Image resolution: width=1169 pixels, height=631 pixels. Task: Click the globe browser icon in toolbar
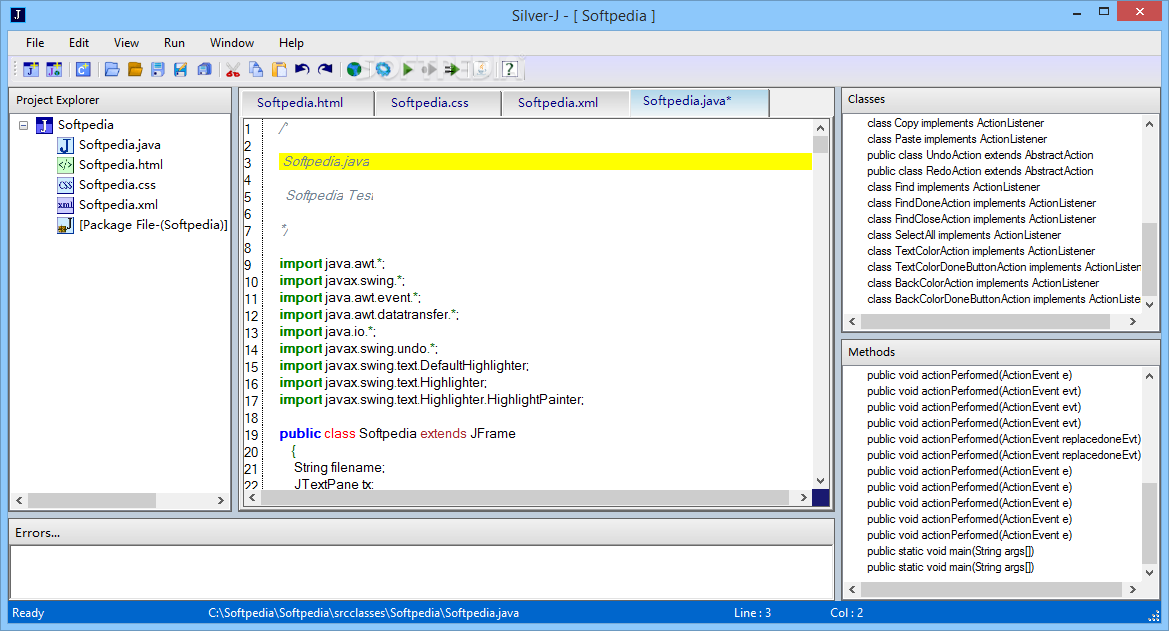354,69
